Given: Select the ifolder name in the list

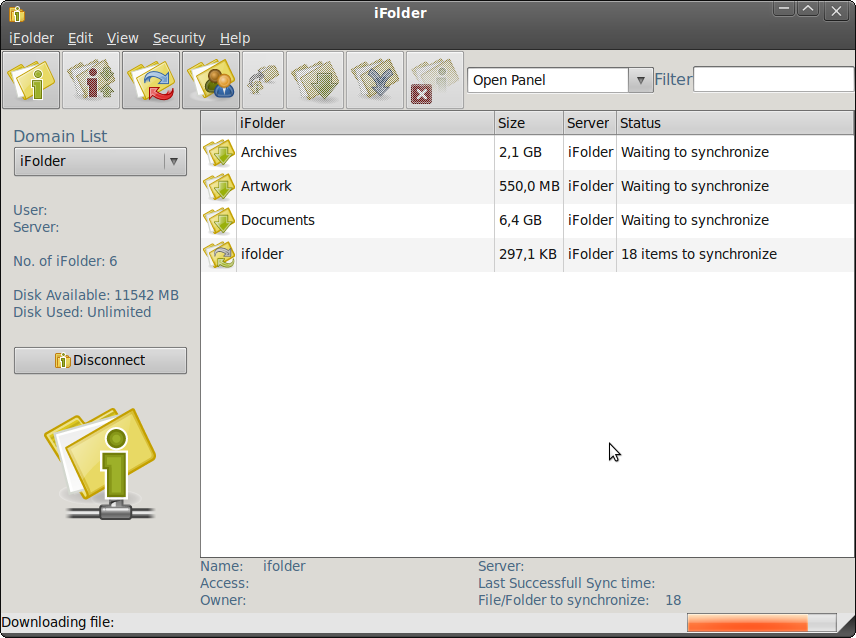Looking at the screenshot, I should [x=262, y=254].
